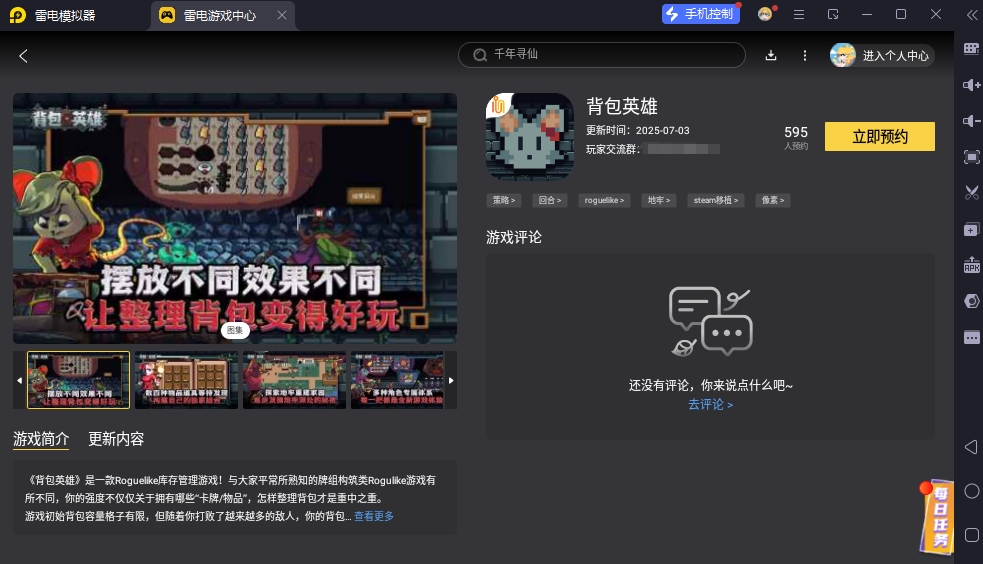Screen dimensions: 983x564
Task: Click the Android recent apps square button
Action: tap(971, 535)
